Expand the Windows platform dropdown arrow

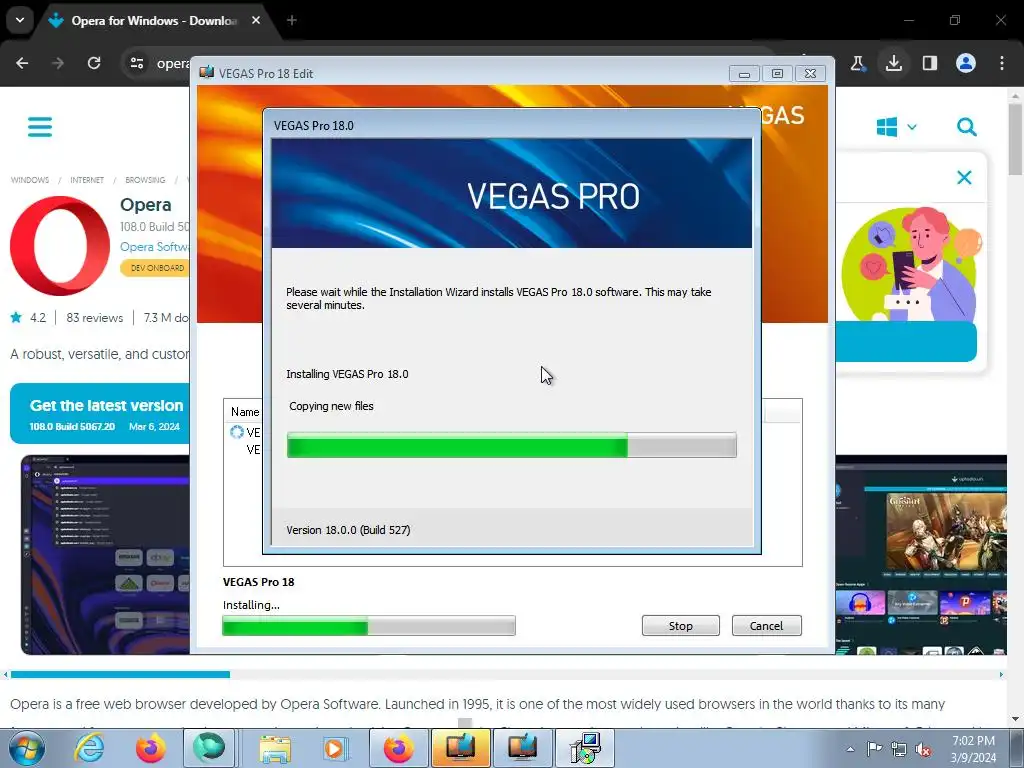(x=912, y=127)
